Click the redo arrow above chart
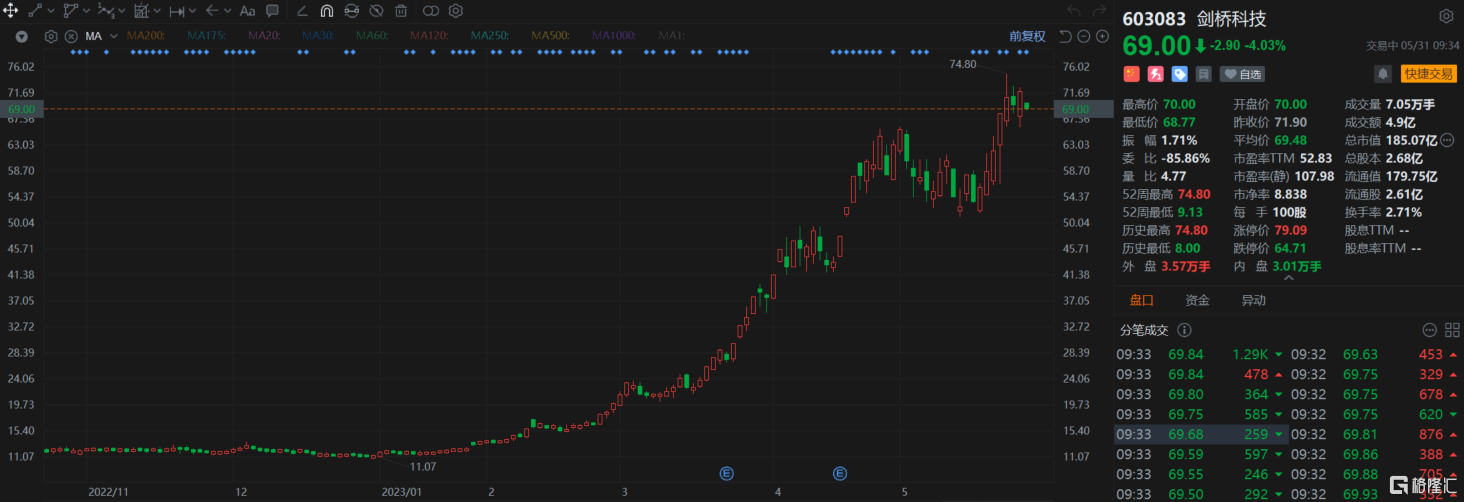 click(1098, 11)
